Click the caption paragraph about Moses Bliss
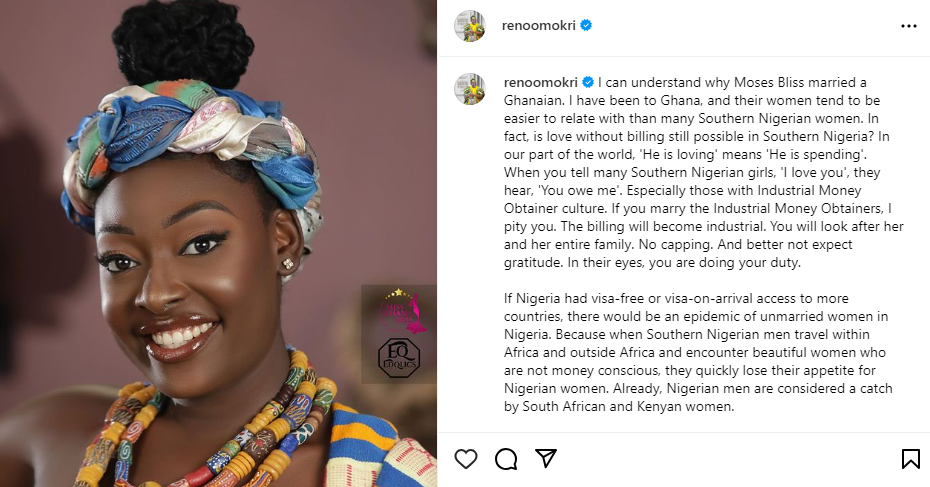Image resolution: width=930 pixels, height=487 pixels. (x=680, y=170)
